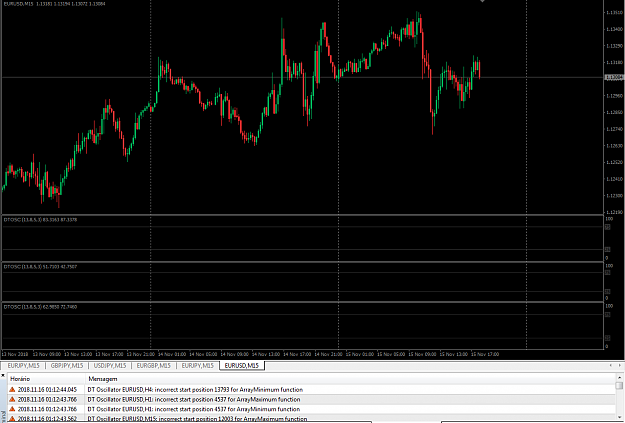625x423 pixels.
Task: Click warning icon of the H1 ArrayMinimum log entry
Action: pyautogui.click(x=12, y=409)
